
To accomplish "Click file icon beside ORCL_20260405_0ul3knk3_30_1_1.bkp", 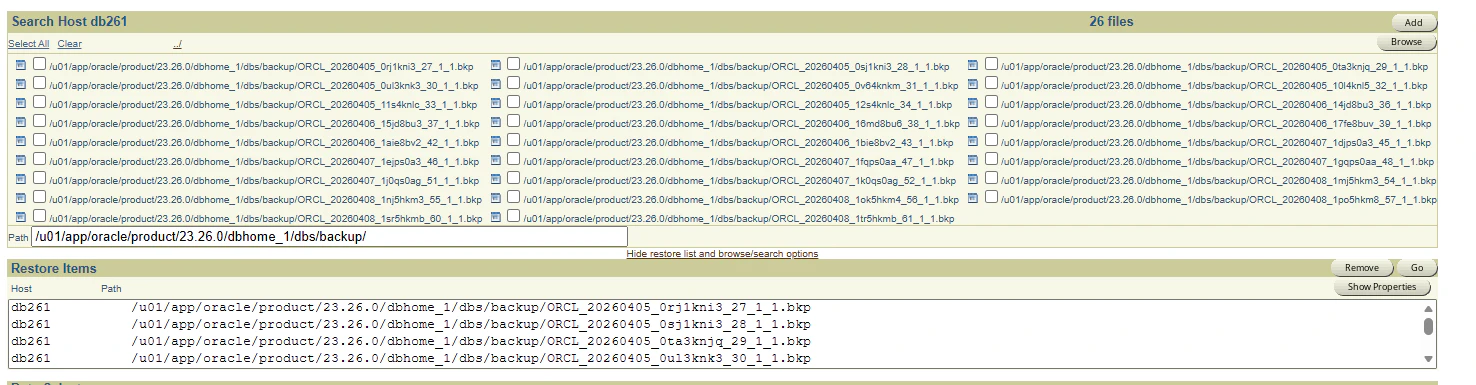I will [x=21, y=84].
